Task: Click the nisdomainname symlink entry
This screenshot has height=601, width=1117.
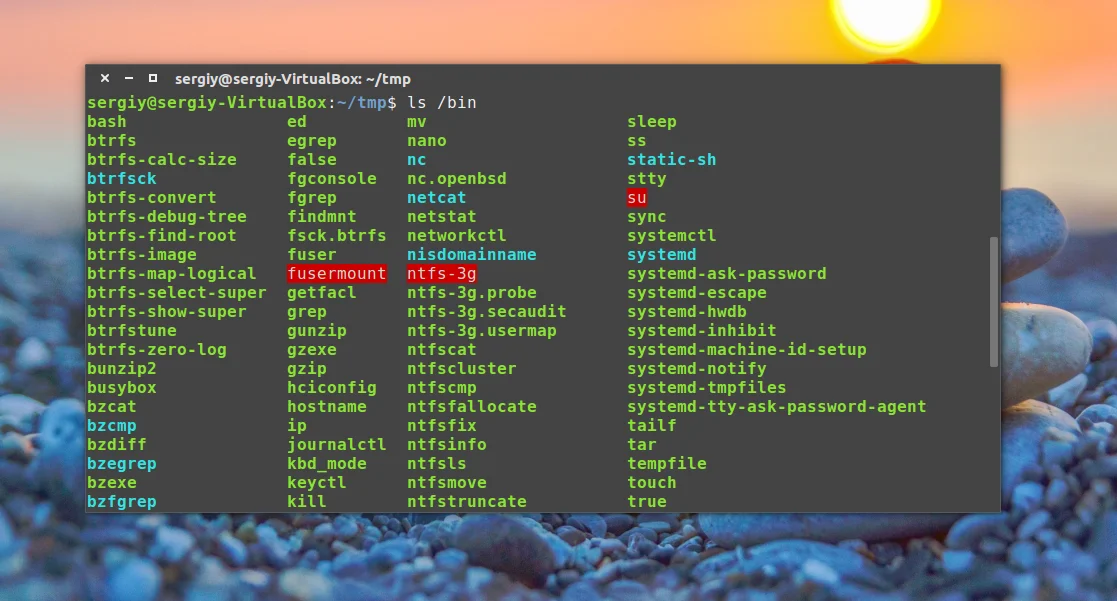Action: click(472, 254)
